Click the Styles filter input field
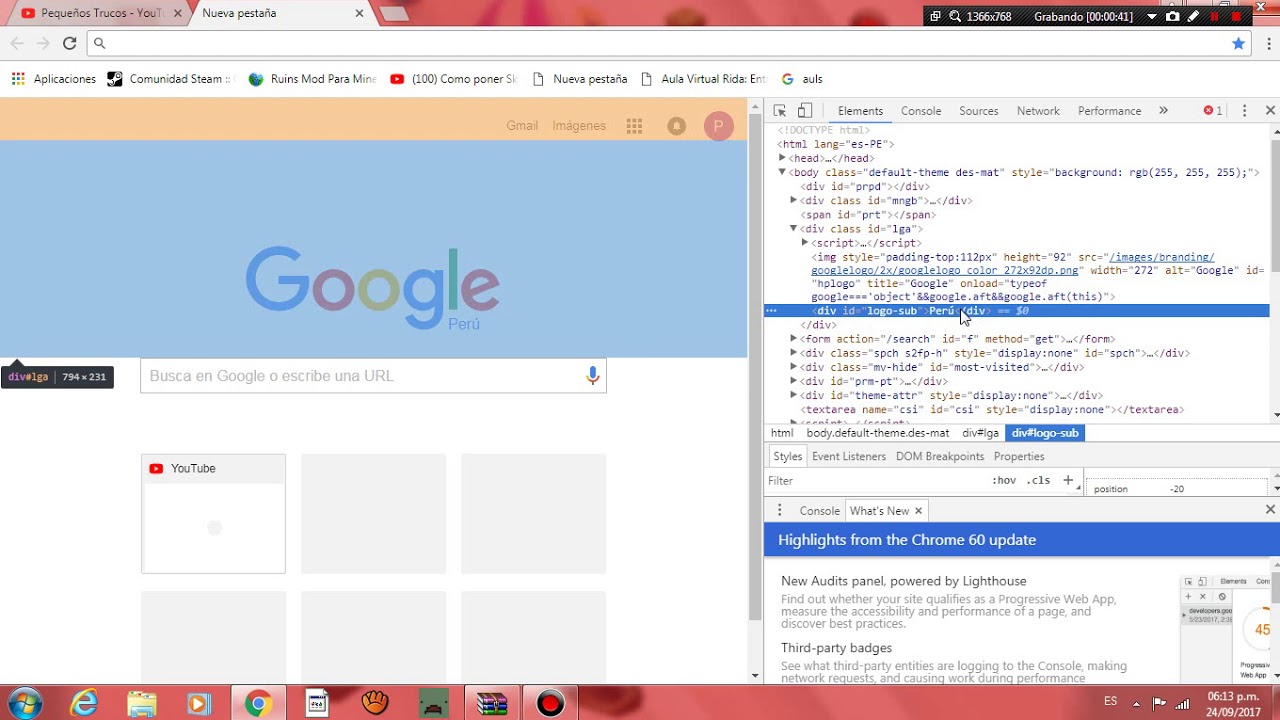This screenshot has width=1280, height=720. 875,481
